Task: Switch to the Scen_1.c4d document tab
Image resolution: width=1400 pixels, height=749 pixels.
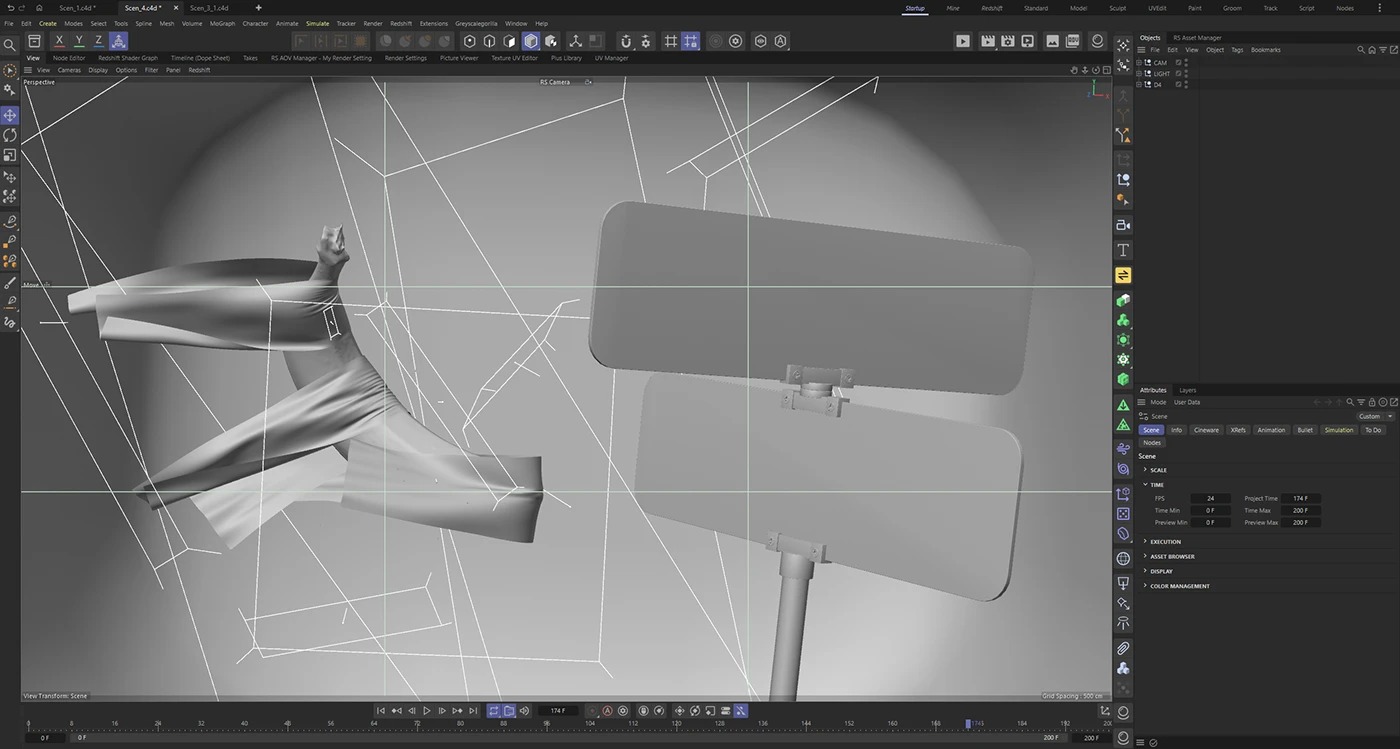Action: [77, 8]
